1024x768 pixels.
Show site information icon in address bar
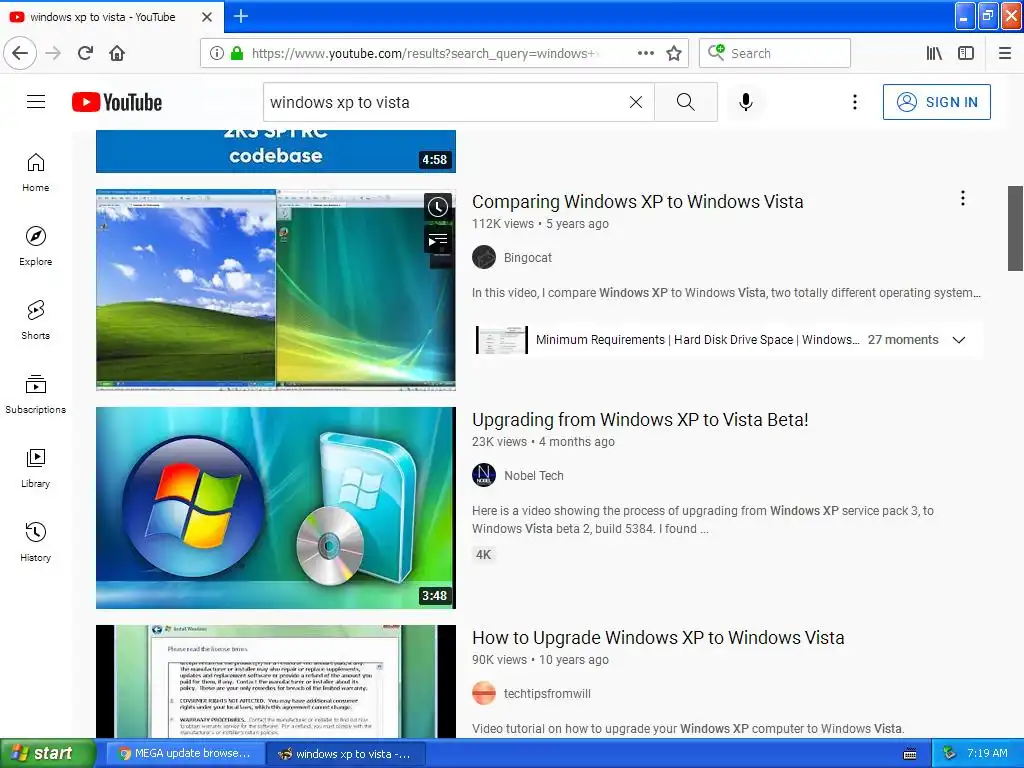click(217, 53)
